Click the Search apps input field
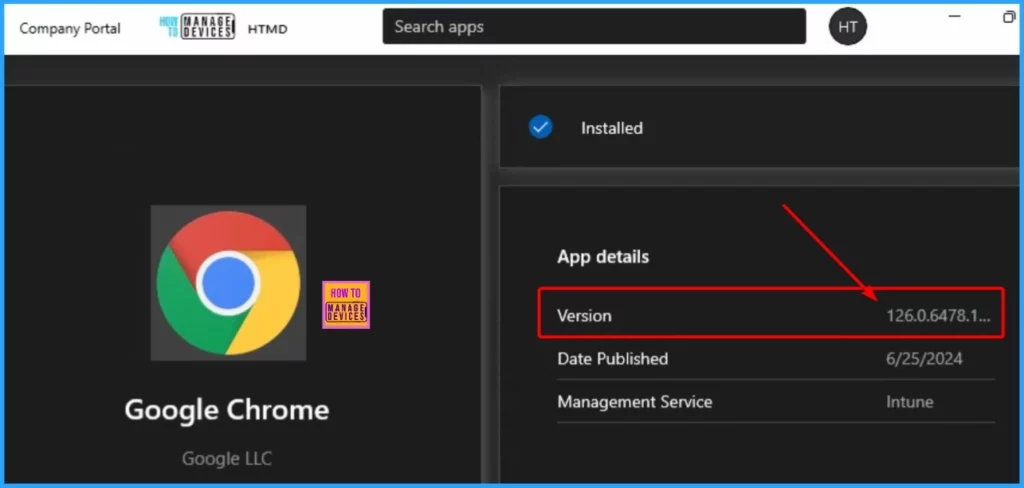The height and width of the screenshot is (488, 1024). pyautogui.click(x=594, y=27)
